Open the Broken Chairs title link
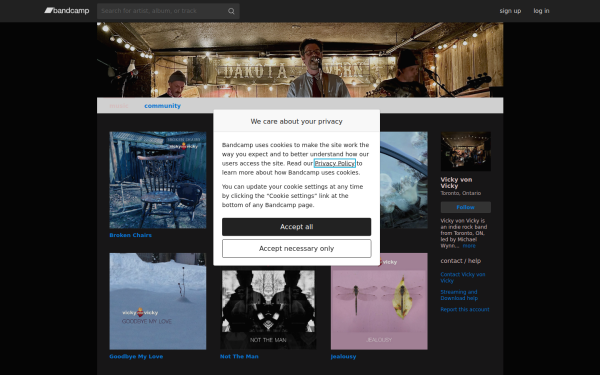The image size is (600, 375). pos(130,235)
